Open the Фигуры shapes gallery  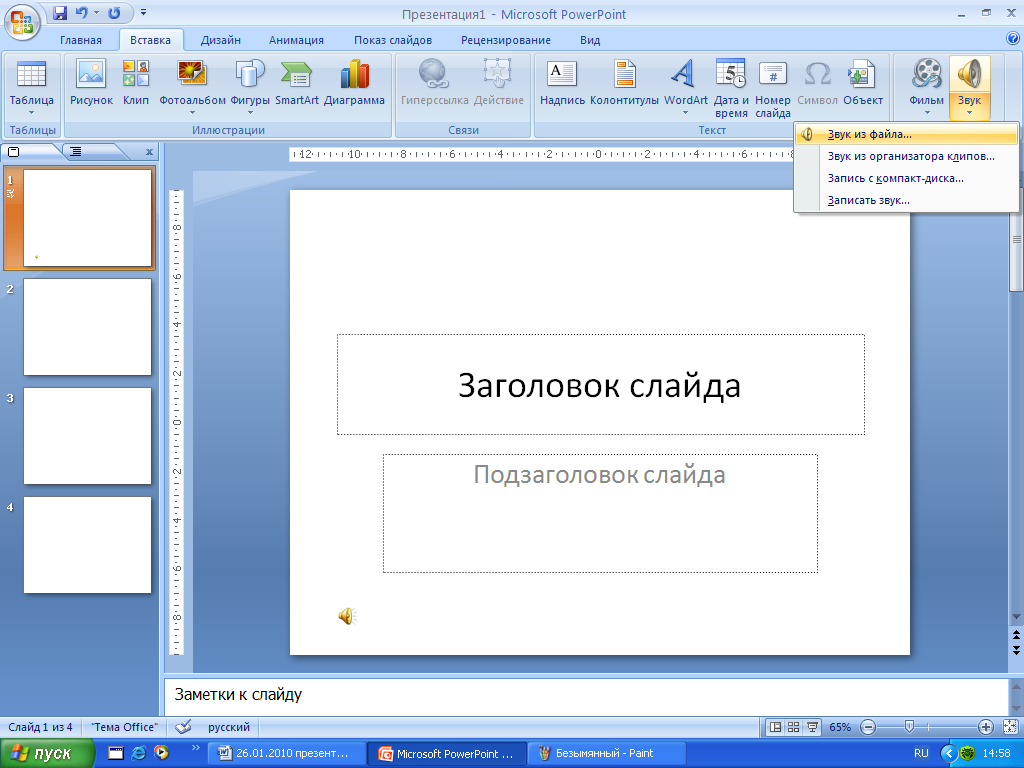pyautogui.click(x=250, y=88)
